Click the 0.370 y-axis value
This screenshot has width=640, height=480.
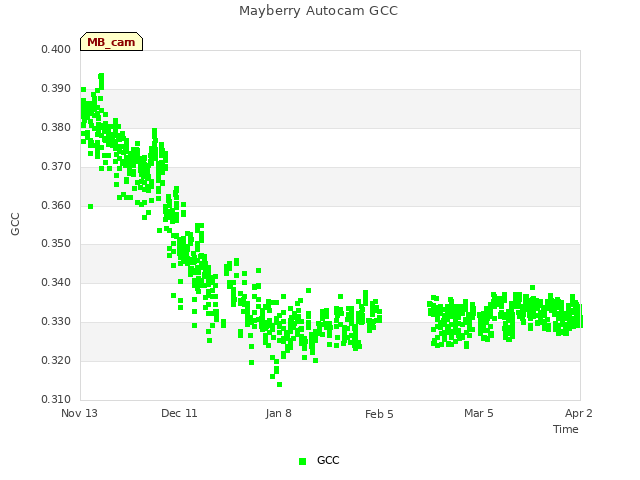click(56, 167)
